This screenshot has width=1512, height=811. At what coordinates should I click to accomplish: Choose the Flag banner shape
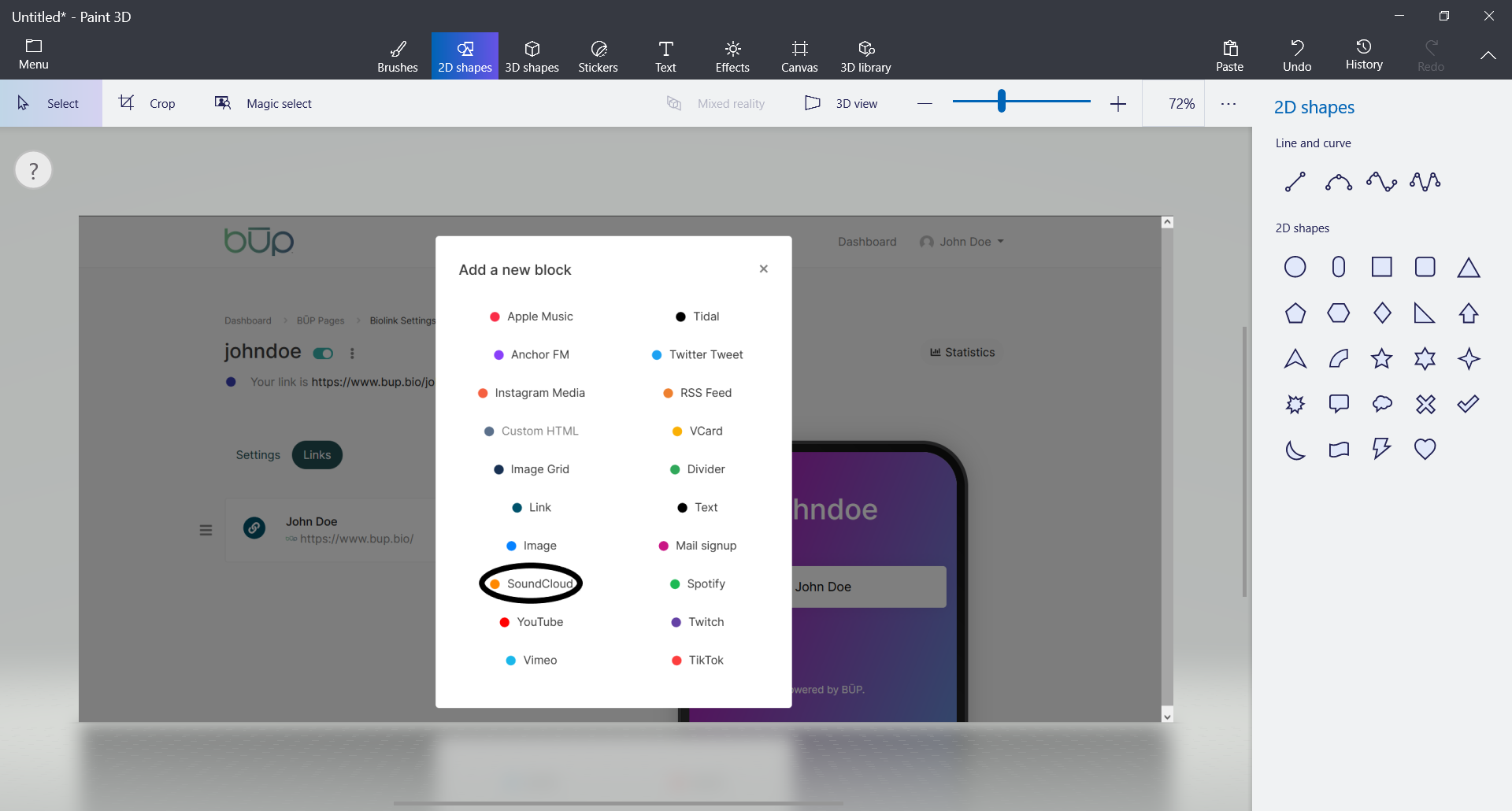(1339, 450)
